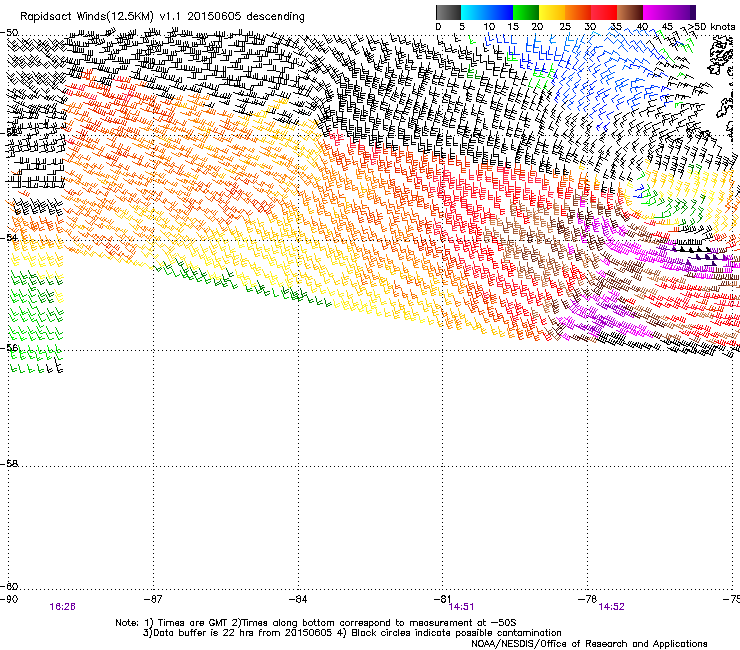Click the '-58' latitude label

pos(9,464)
